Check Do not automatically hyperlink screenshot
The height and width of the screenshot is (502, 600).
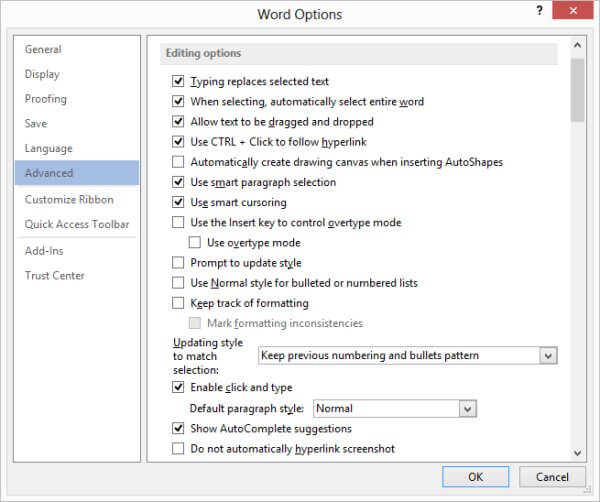click(178, 448)
